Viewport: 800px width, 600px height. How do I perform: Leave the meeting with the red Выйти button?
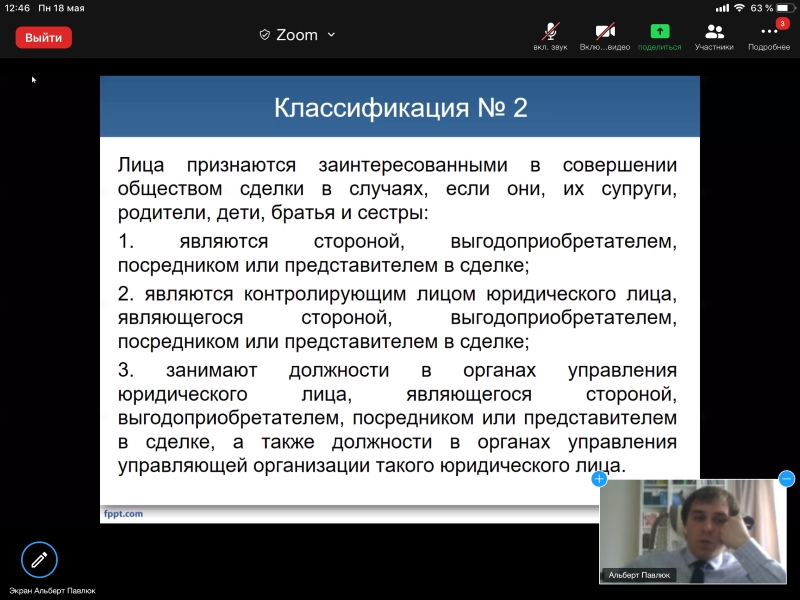(x=43, y=38)
